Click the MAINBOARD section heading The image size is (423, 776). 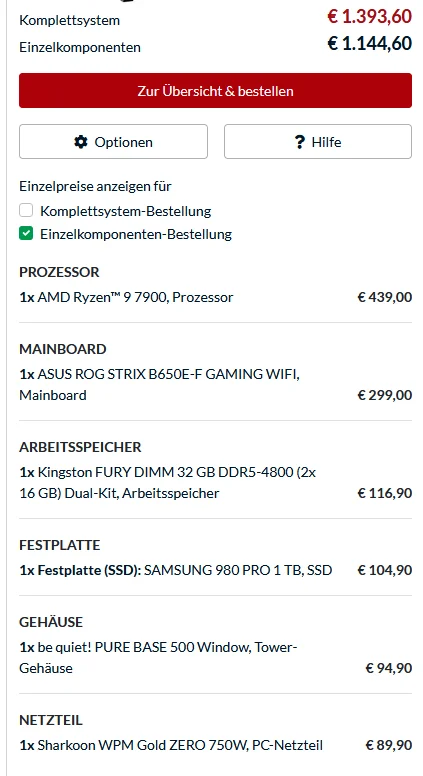click(x=63, y=349)
